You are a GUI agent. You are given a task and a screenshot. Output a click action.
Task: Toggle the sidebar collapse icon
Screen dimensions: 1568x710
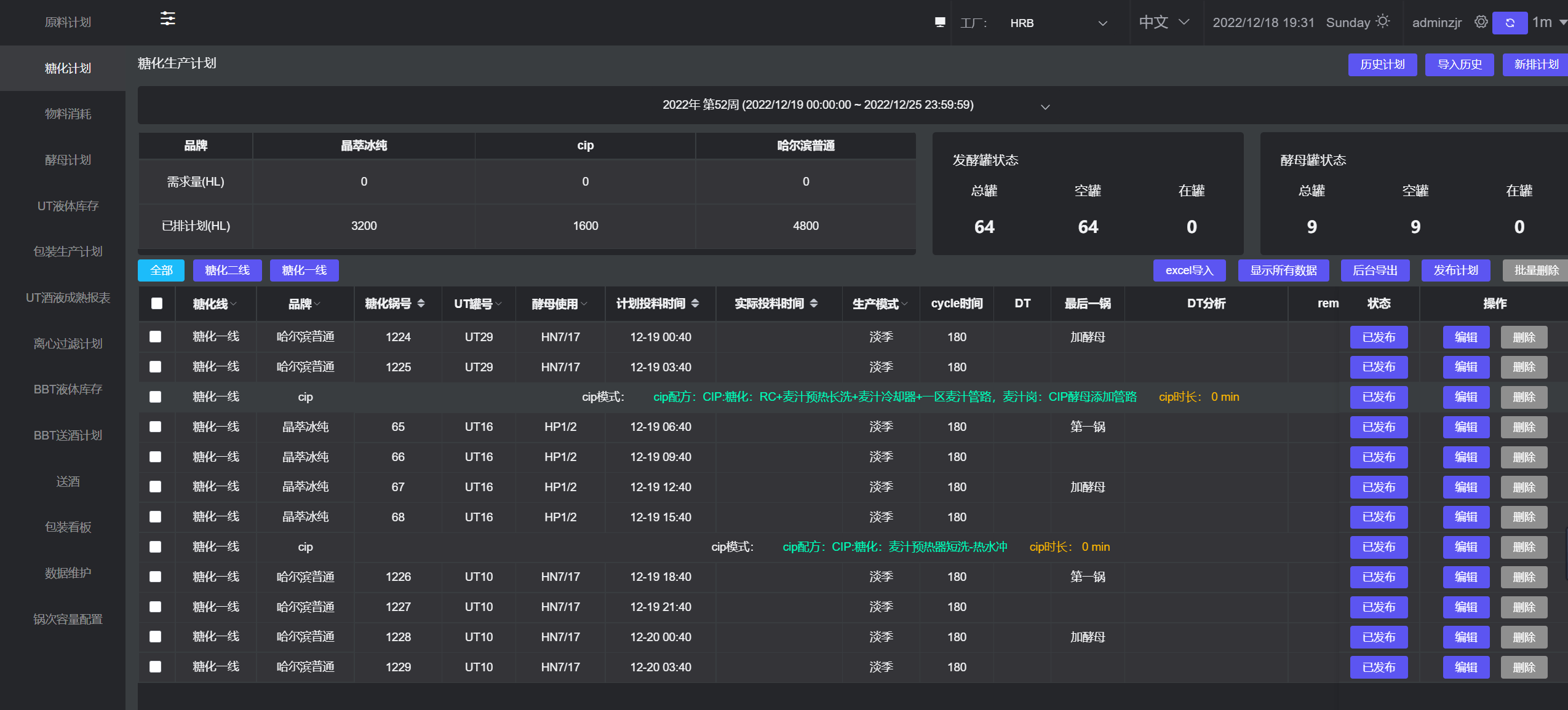coord(168,19)
